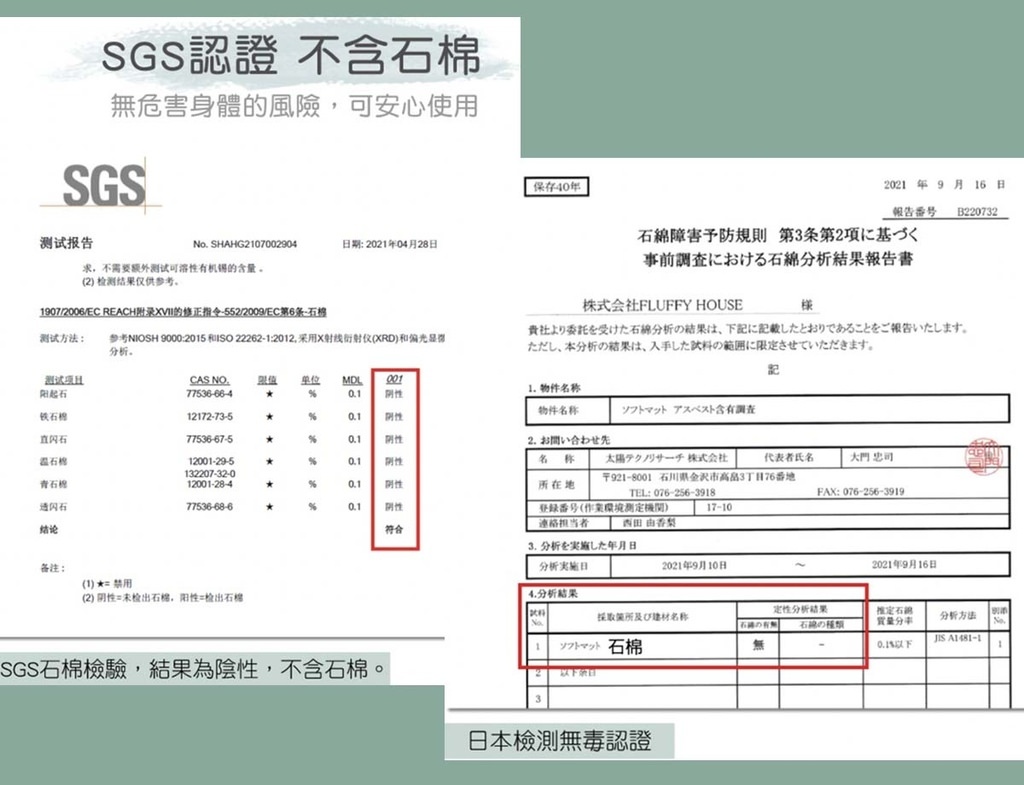Select the phone number "TEL: 076-256-3918"
Image resolution: width=1024 pixels, height=785 pixels.
pos(672,492)
